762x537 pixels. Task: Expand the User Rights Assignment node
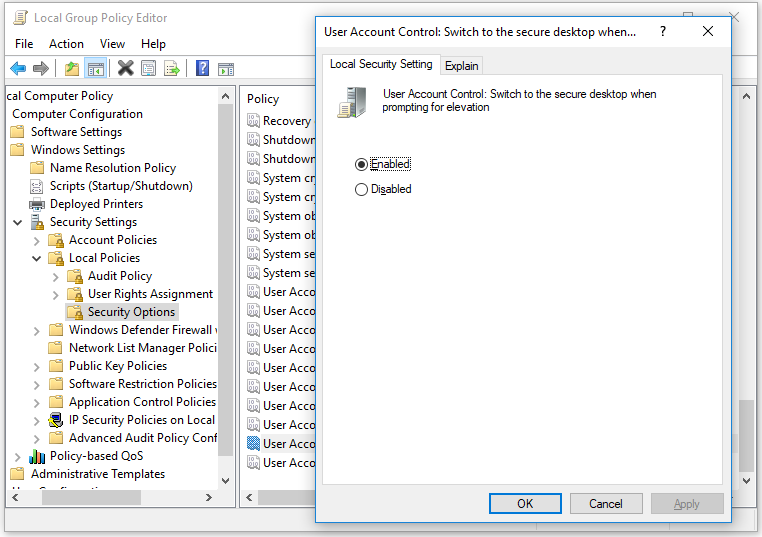coord(55,295)
